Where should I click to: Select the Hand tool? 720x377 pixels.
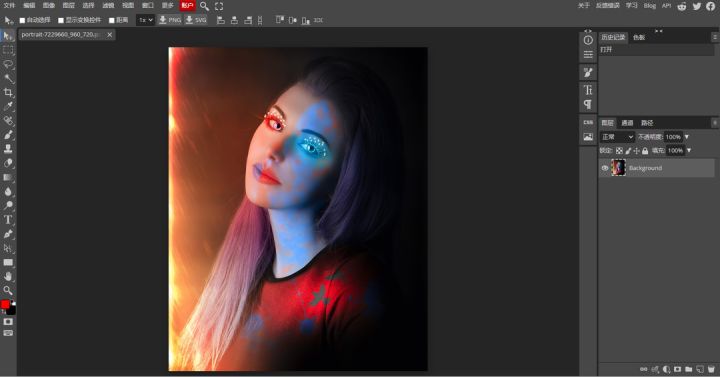[8, 276]
